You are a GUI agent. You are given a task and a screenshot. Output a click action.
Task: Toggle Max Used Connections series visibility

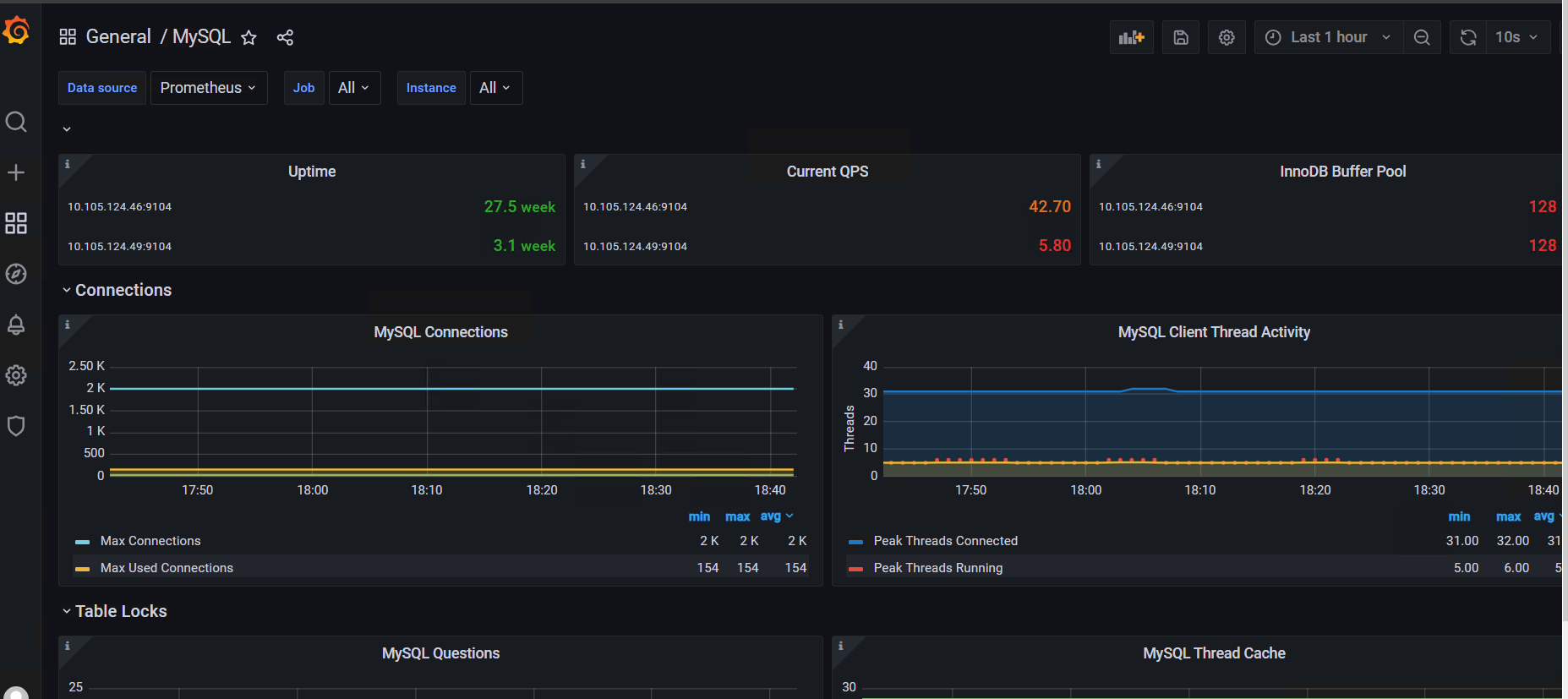point(167,568)
